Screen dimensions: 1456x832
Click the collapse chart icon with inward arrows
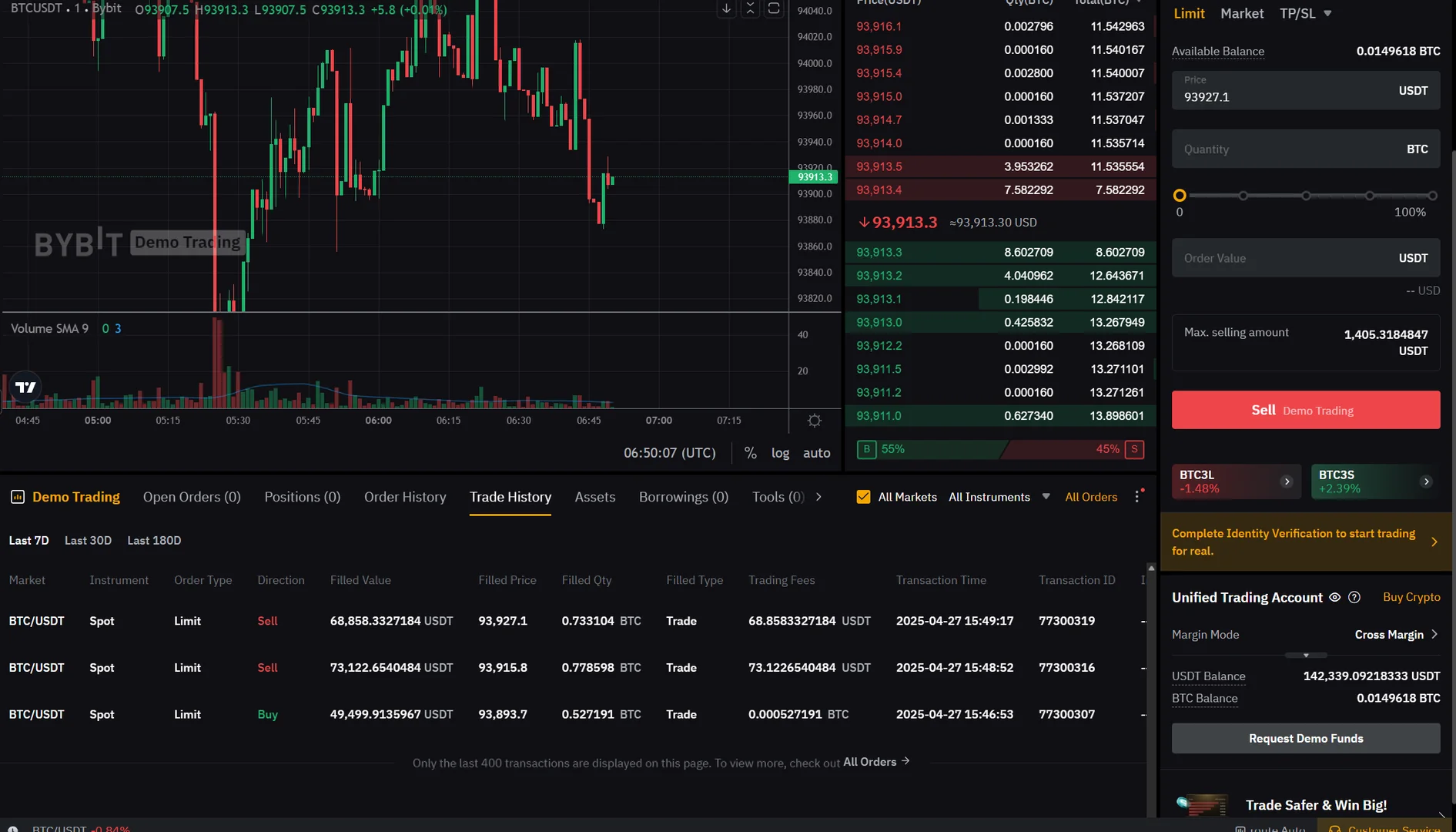point(750,8)
